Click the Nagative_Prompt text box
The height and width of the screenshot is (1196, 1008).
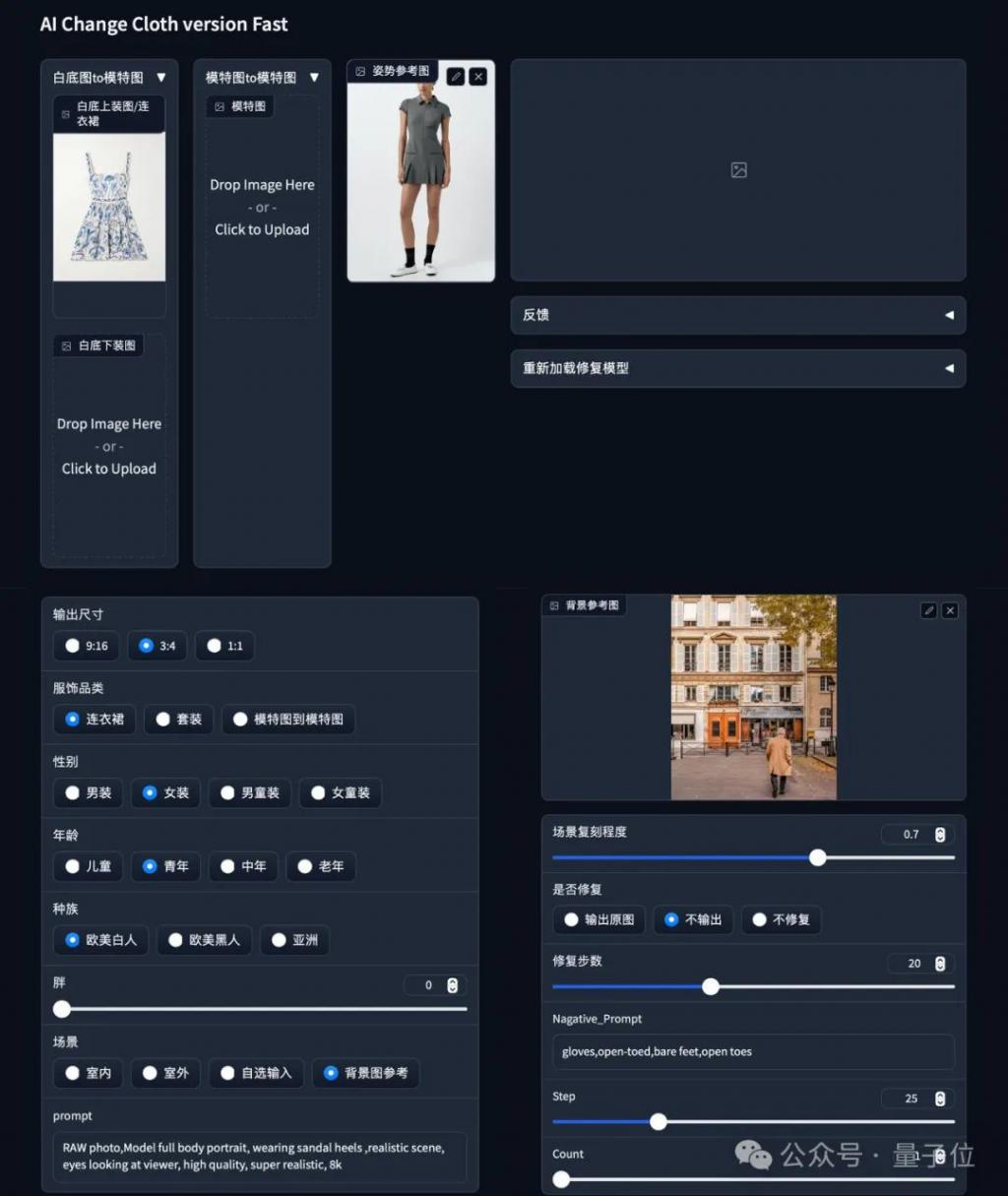(754, 1052)
